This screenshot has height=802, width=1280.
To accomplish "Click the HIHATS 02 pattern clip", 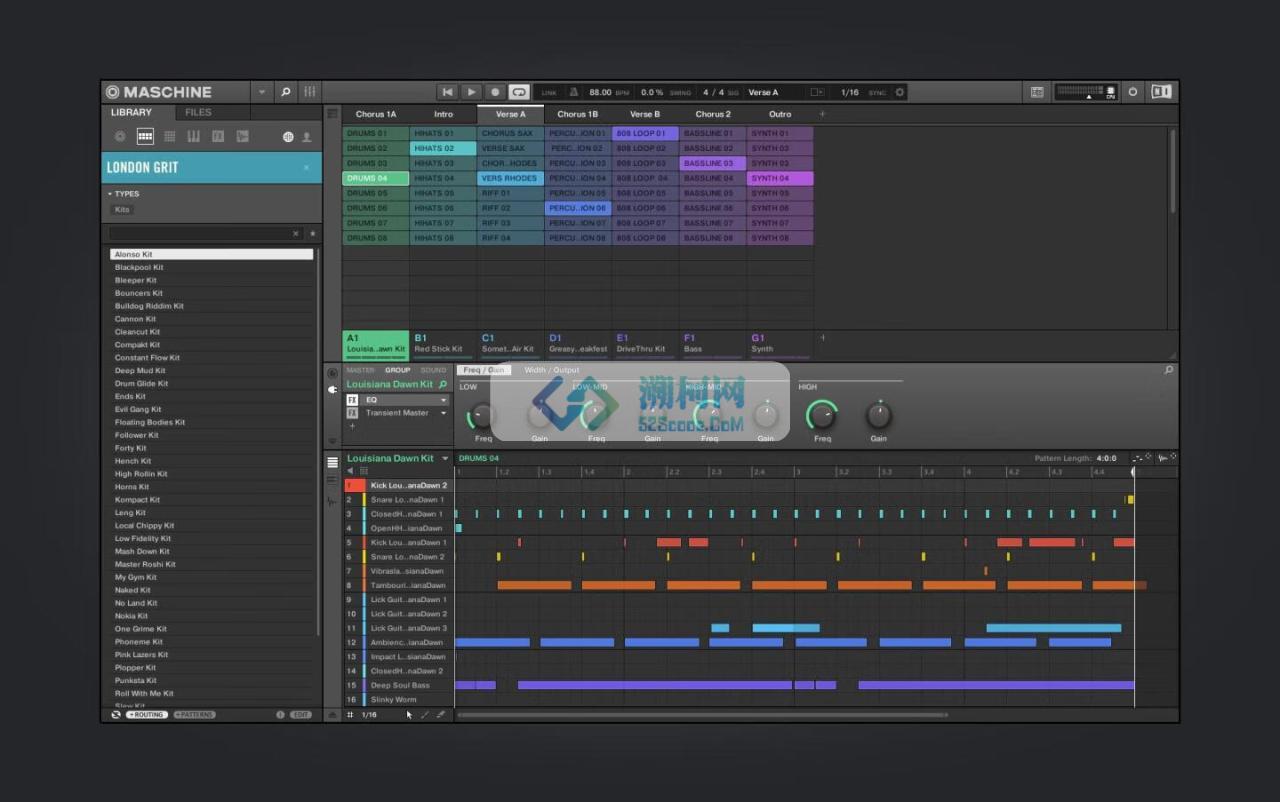I will coord(443,148).
